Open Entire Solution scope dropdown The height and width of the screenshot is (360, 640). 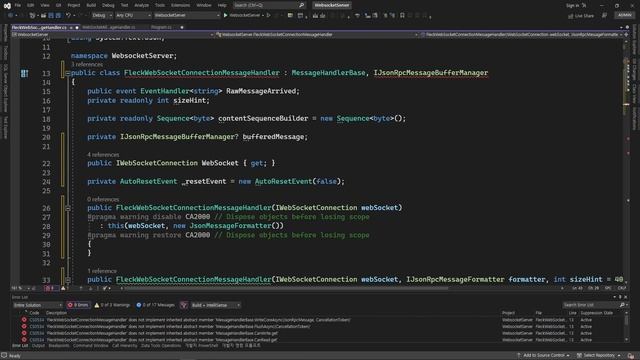38,305
